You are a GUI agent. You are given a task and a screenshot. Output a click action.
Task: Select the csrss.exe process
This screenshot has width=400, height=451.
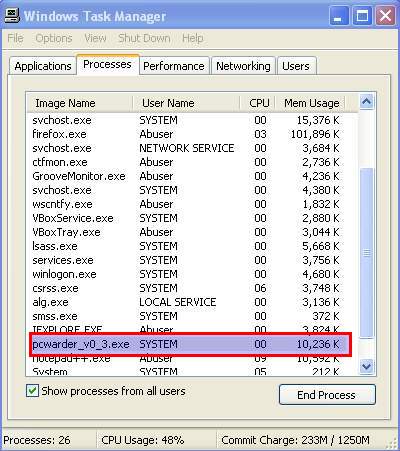click(x=187, y=288)
